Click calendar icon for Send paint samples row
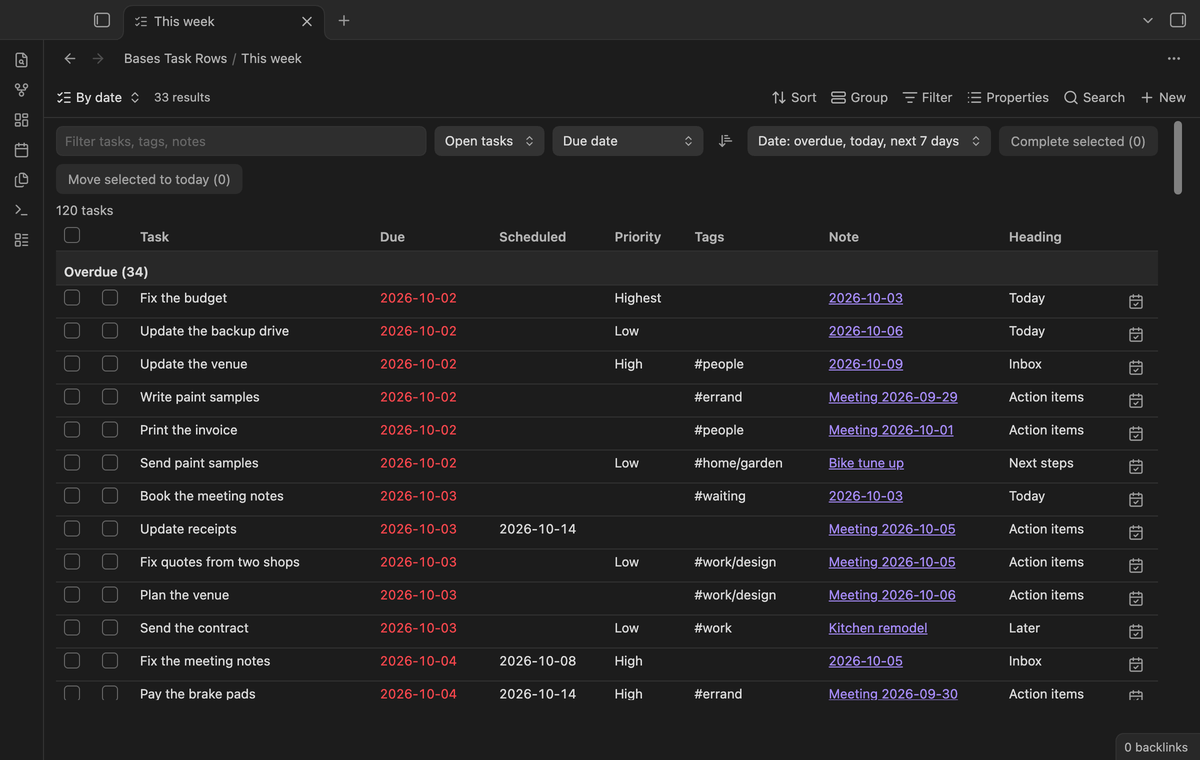 [x=1136, y=466]
